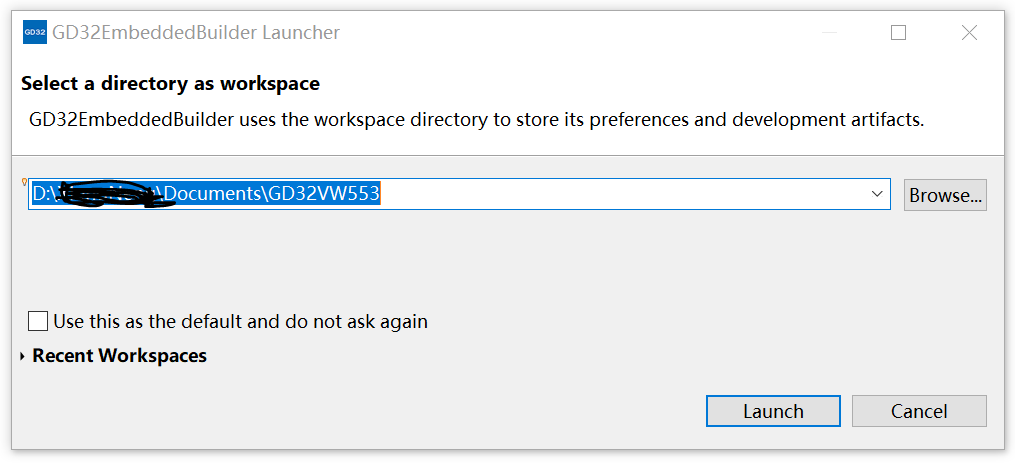Enable 'Use this as the default' checkbox
Viewport: 1015px width, 465px height.
[x=38, y=321]
